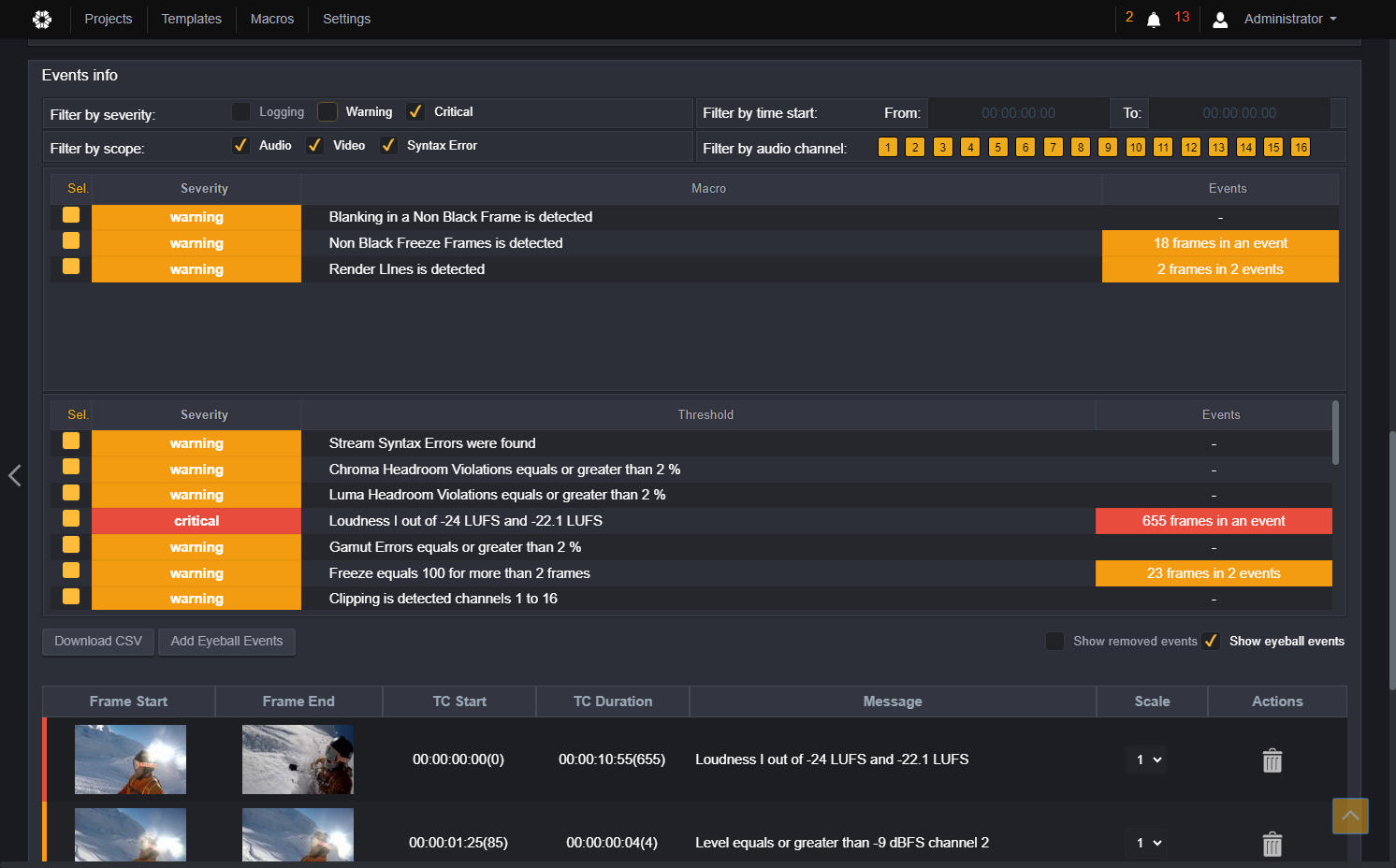Open Scale dropdown for Level -9 dBFS event
This screenshot has height=868, width=1396.
click(1148, 843)
